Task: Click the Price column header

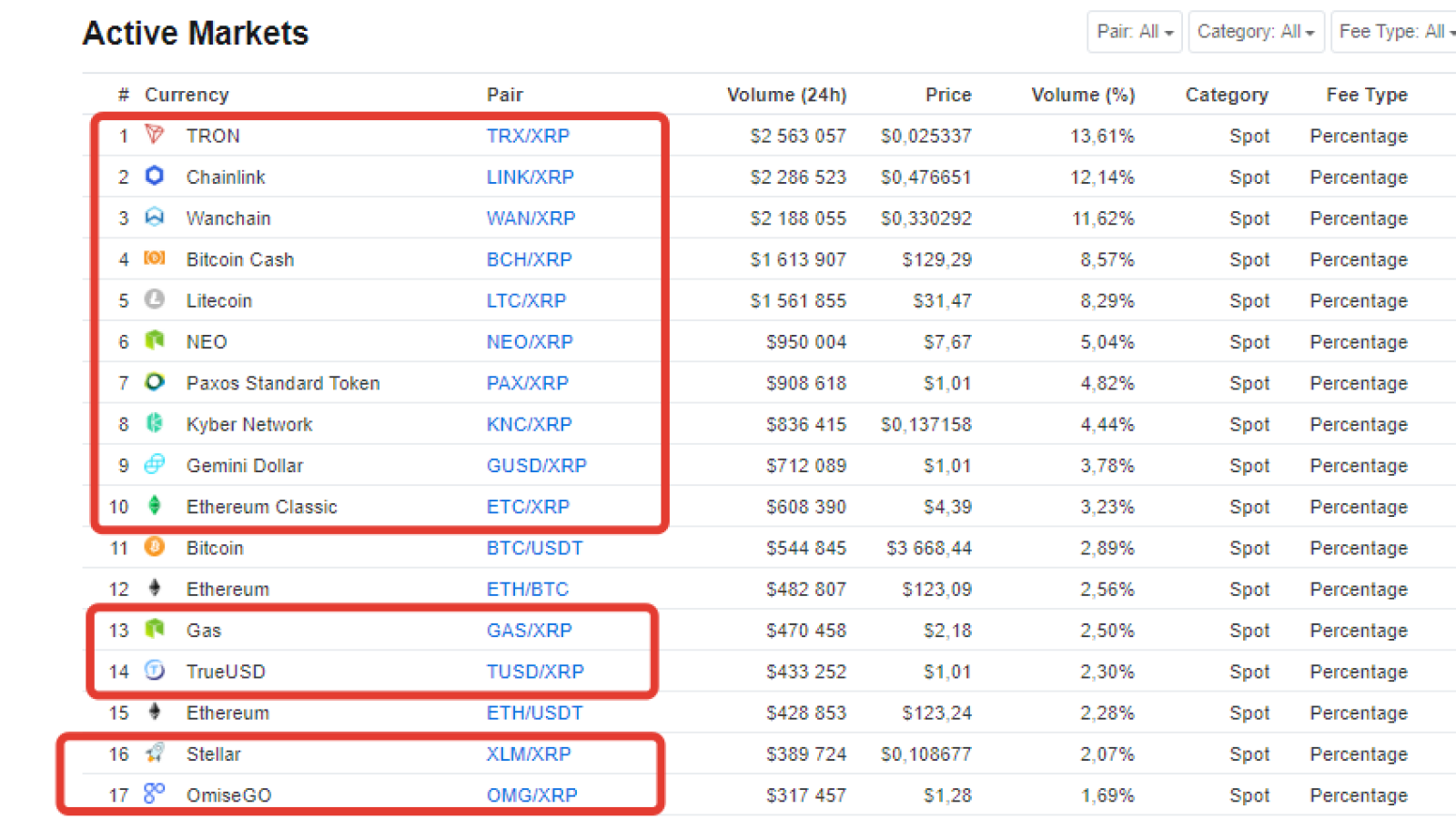Action: [x=948, y=95]
